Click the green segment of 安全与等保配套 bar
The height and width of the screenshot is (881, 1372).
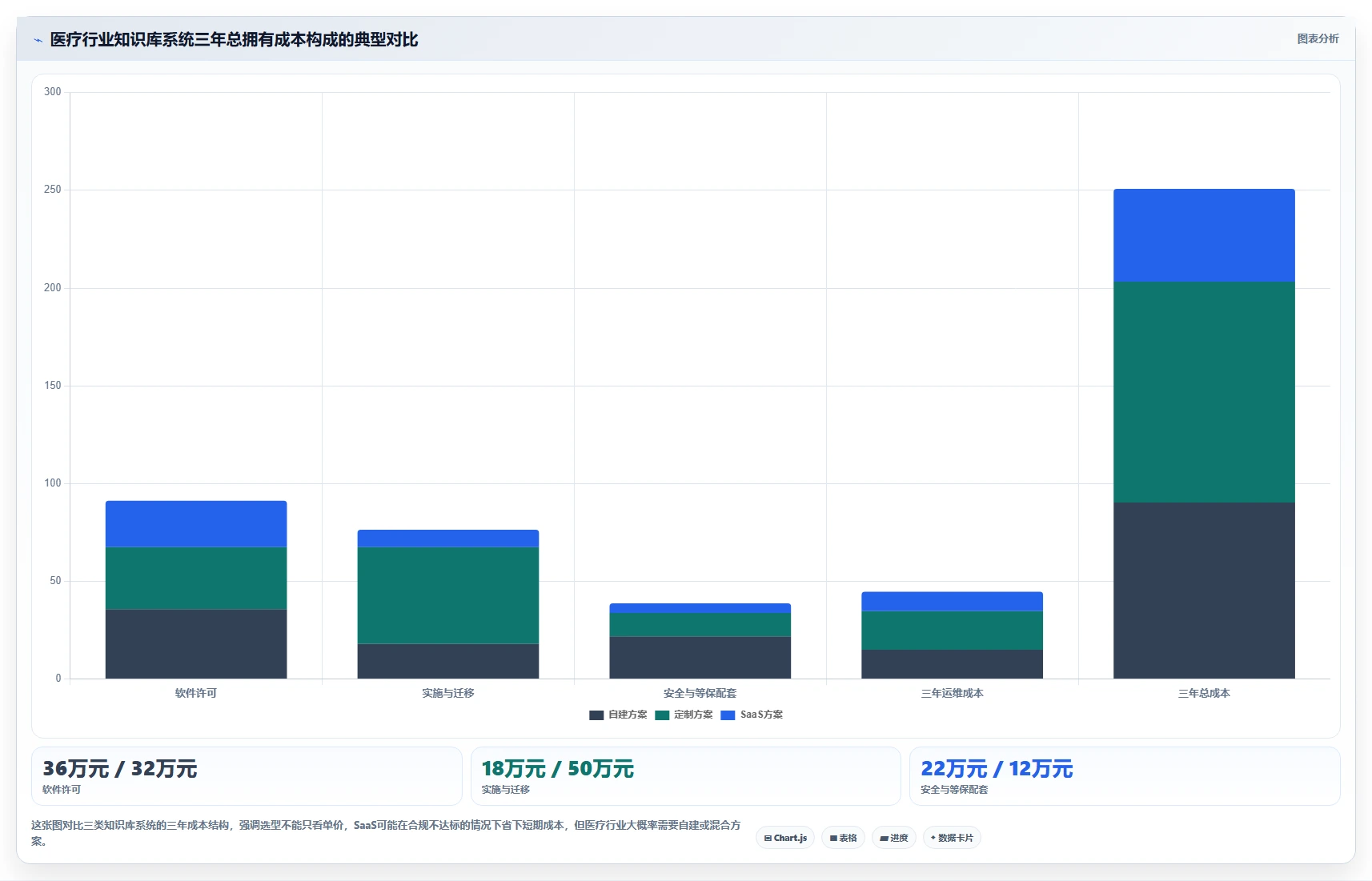(x=700, y=625)
